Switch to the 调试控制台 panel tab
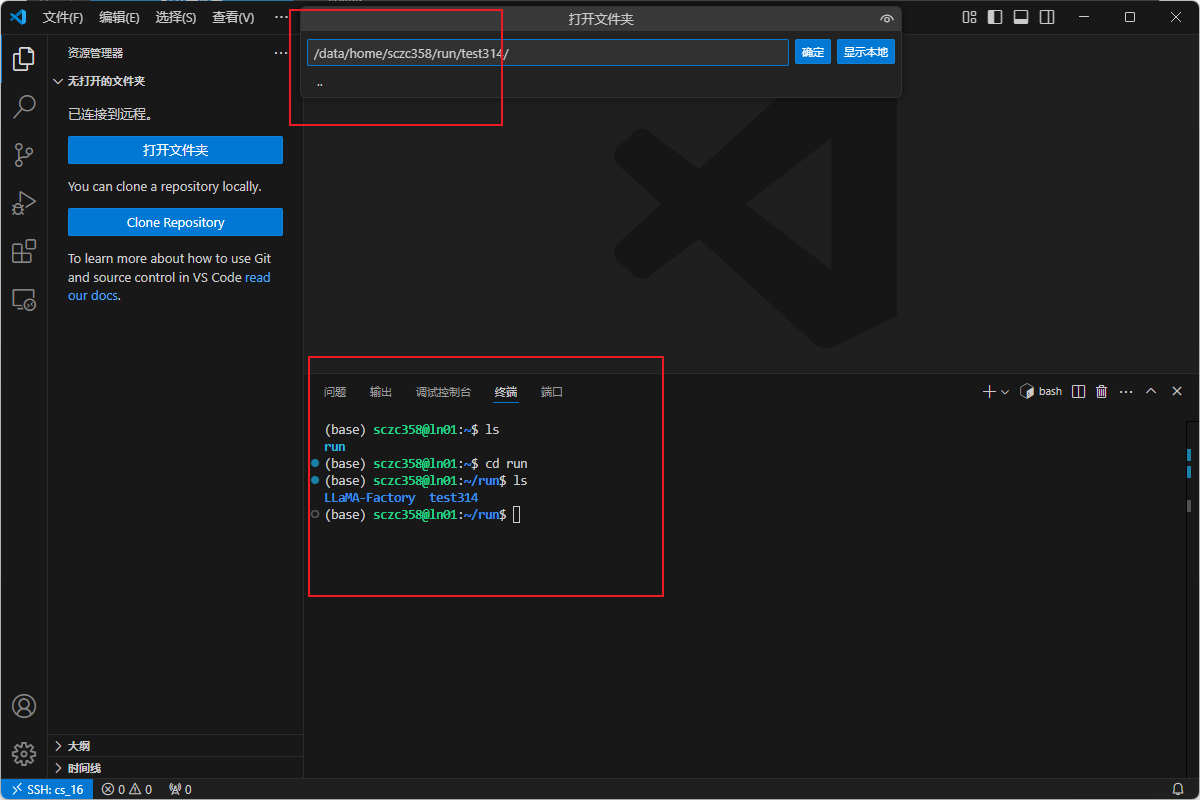The height and width of the screenshot is (800, 1200). [443, 392]
